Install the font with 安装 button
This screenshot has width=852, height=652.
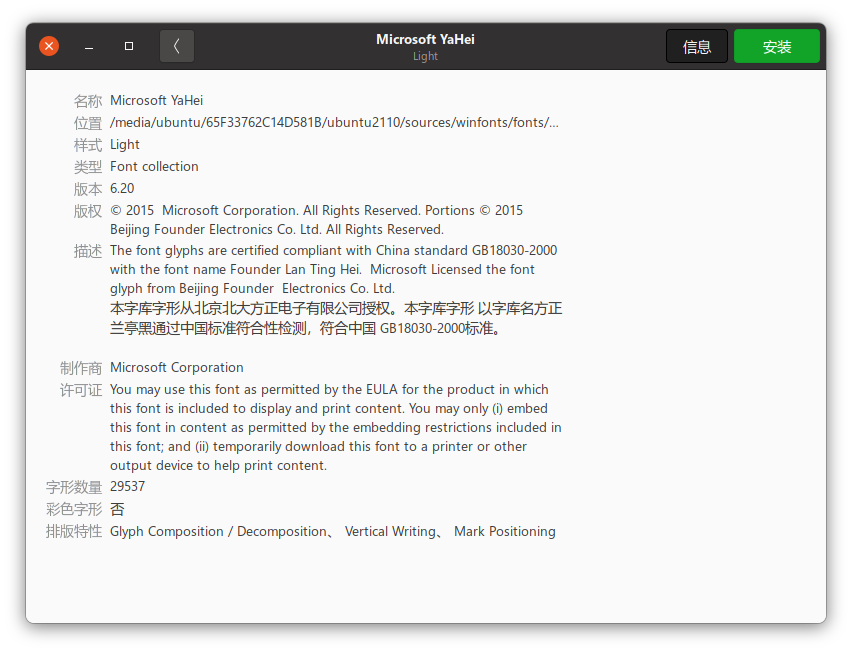pos(776,46)
